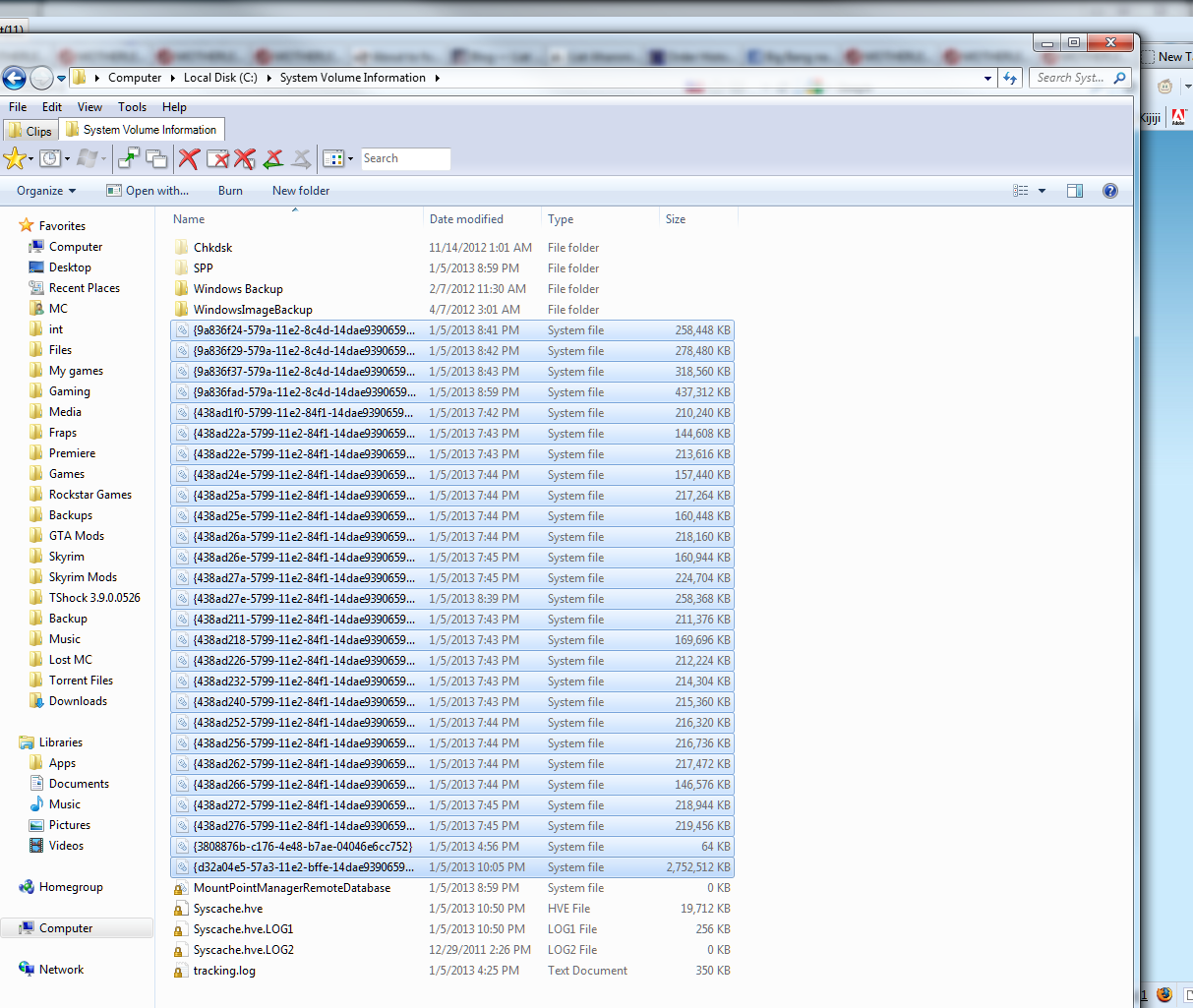Image resolution: width=1193 pixels, height=1008 pixels.
Task: Select the System Volume Information tab
Action: pyautogui.click(x=142, y=130)
